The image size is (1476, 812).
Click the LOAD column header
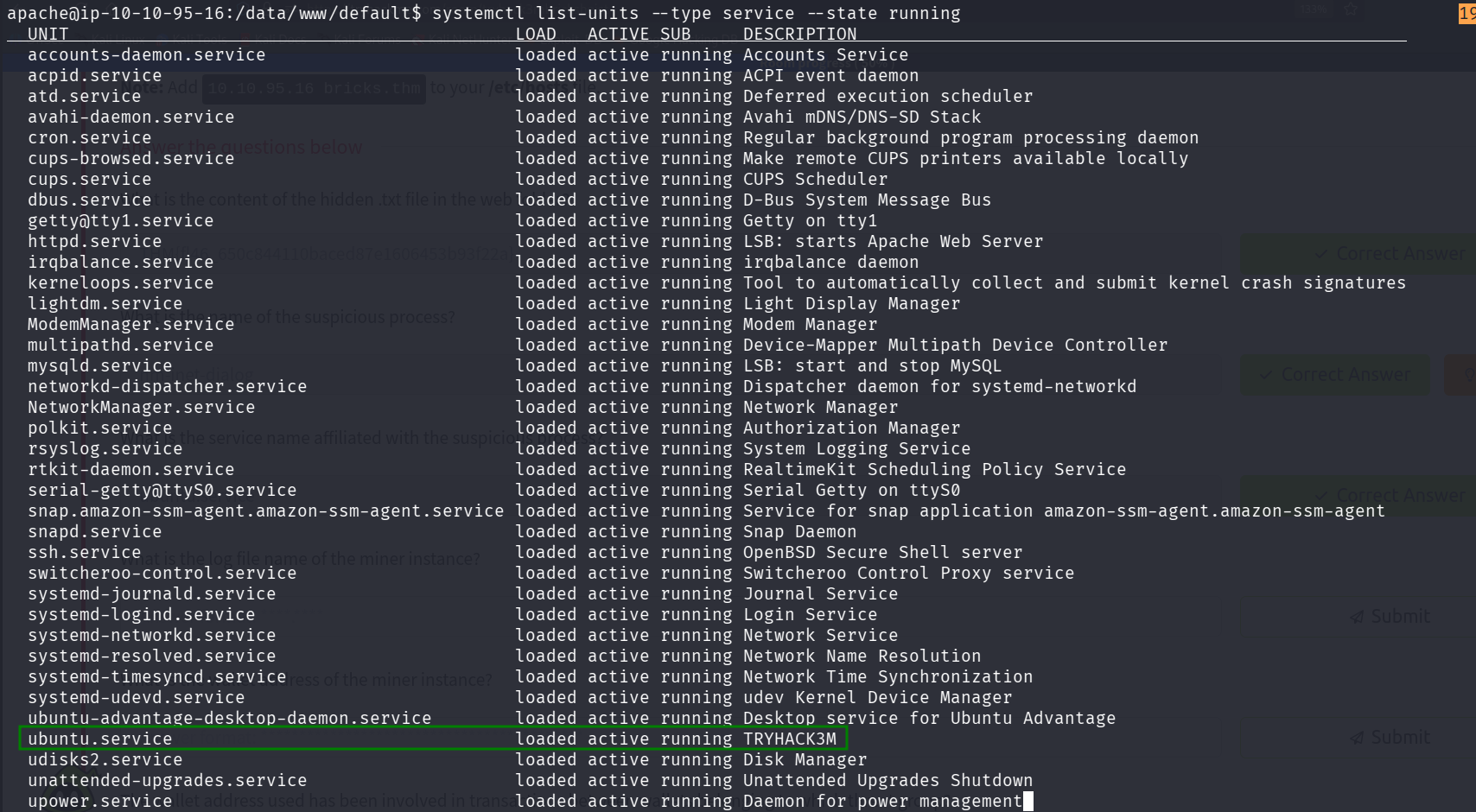(536, 34)
